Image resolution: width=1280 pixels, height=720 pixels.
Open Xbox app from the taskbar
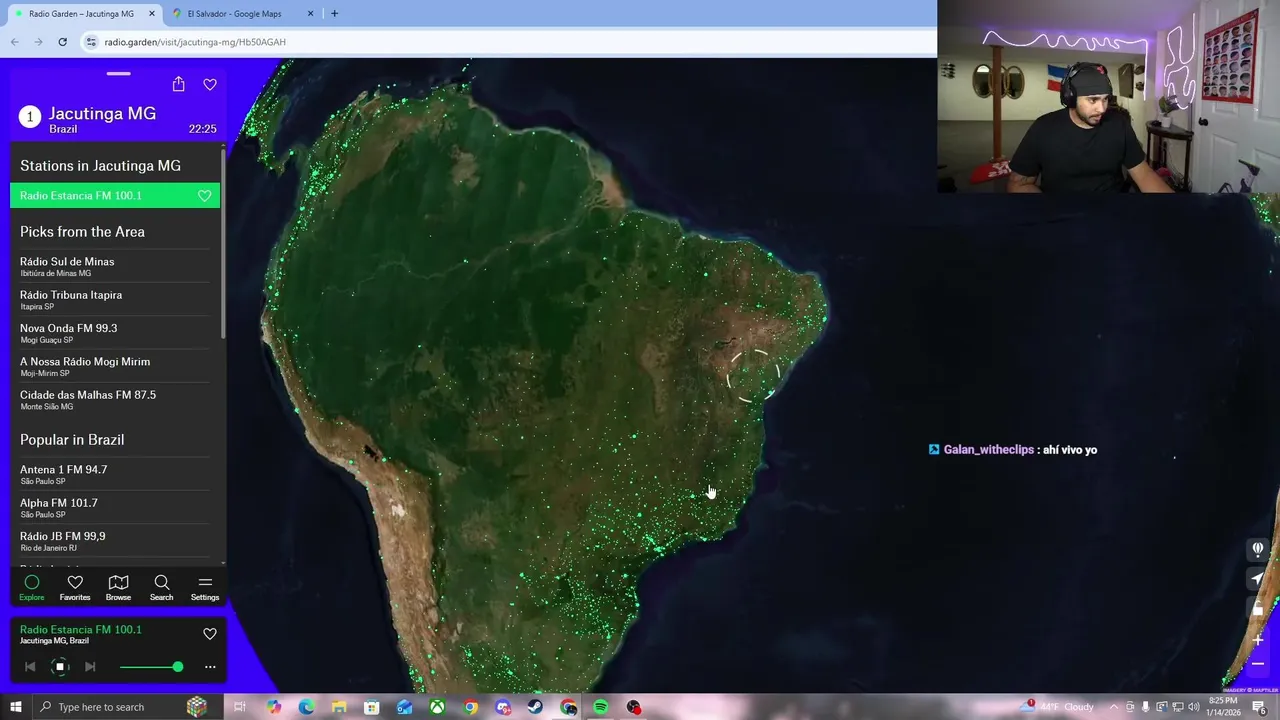[x=438, y=707]
